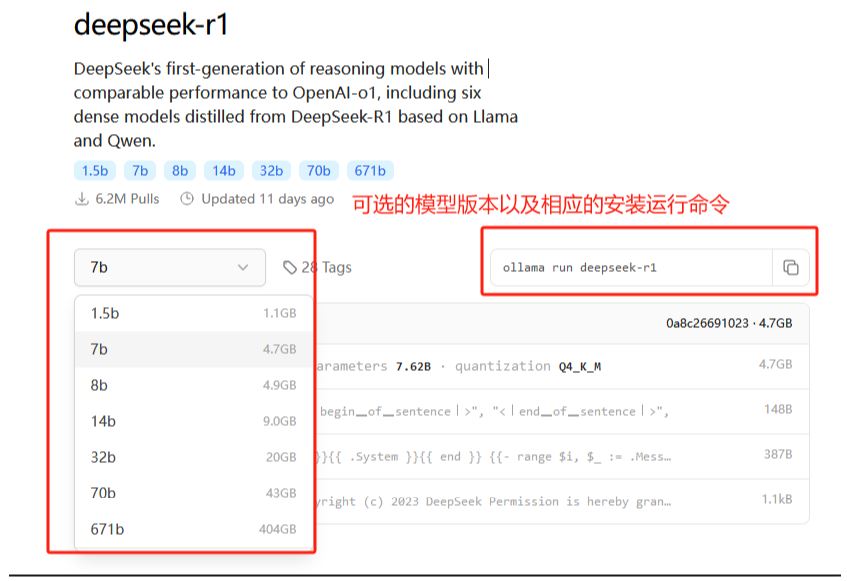This screenshot has height=581, width=847.
Task: Click the tag icon beside Tags
Action: tap(290, 267)
